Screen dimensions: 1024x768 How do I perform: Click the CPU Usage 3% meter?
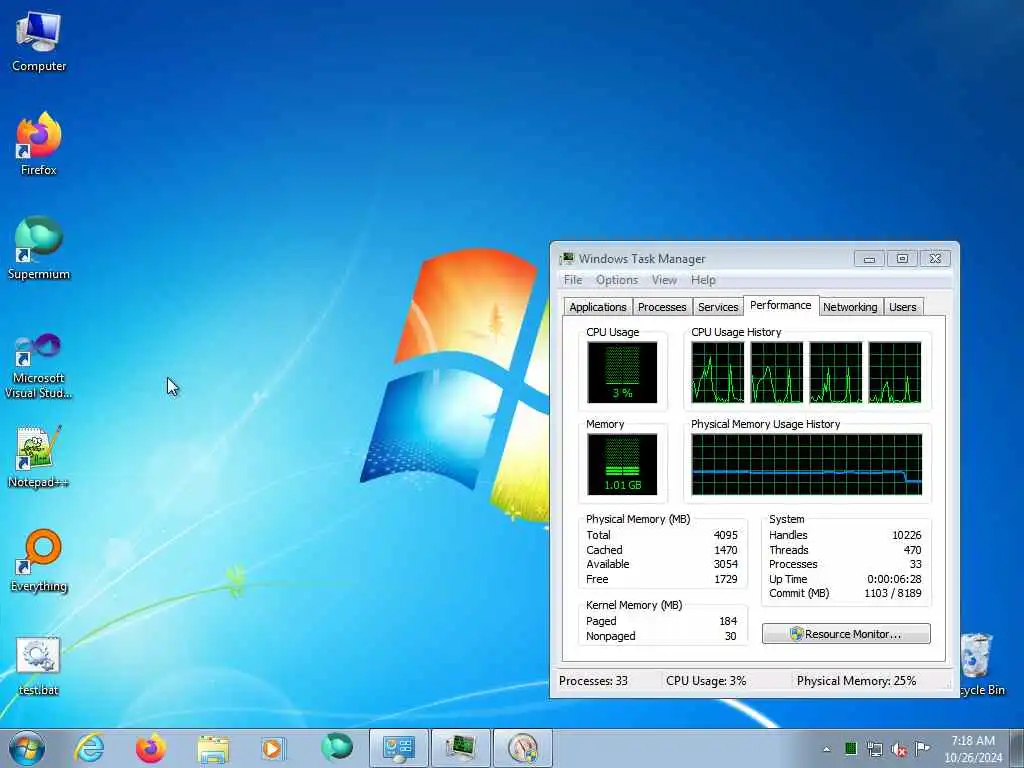point(622,372)
